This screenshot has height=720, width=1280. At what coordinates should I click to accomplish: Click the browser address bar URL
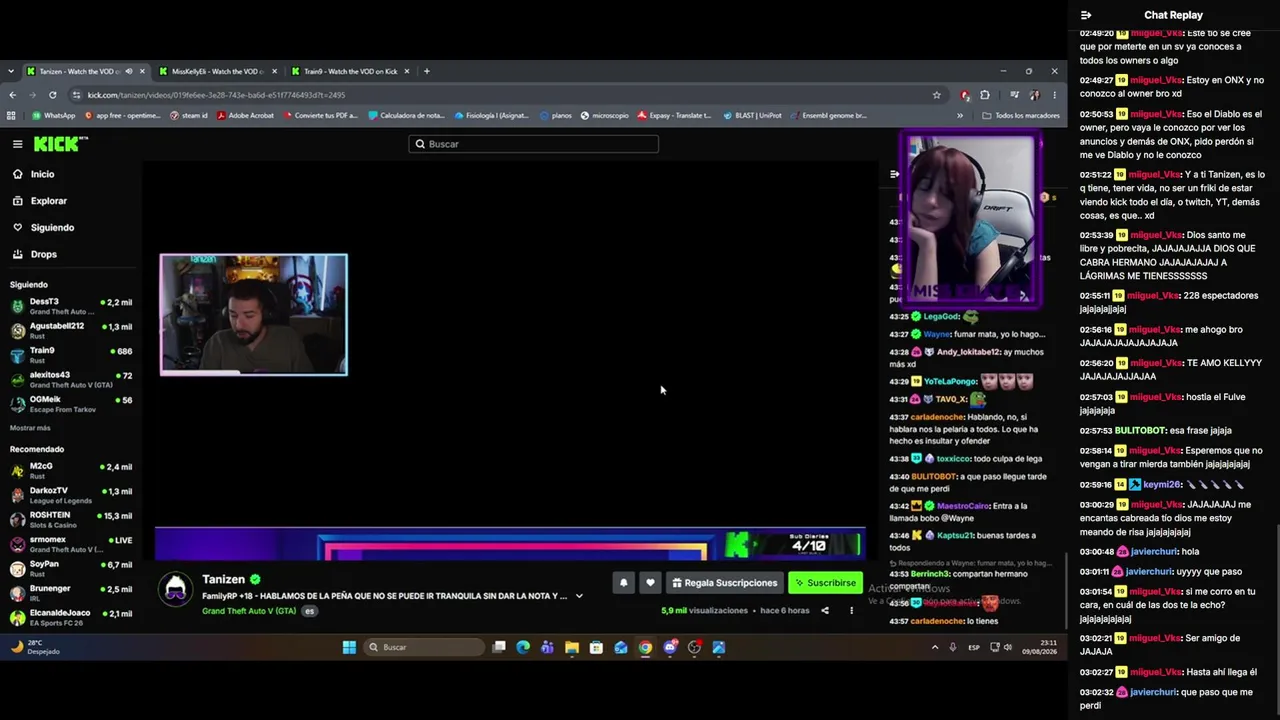[216, 95]
